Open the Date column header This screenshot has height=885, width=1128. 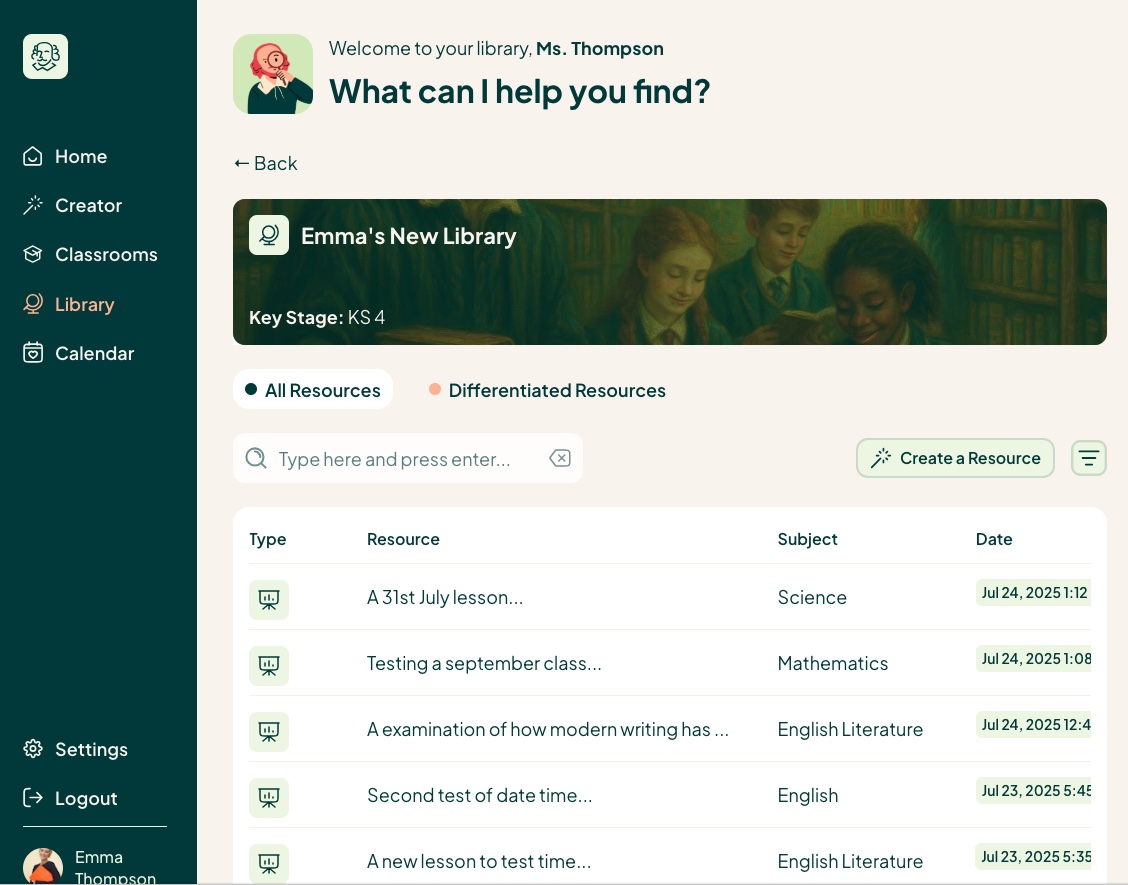click(994, 539)
